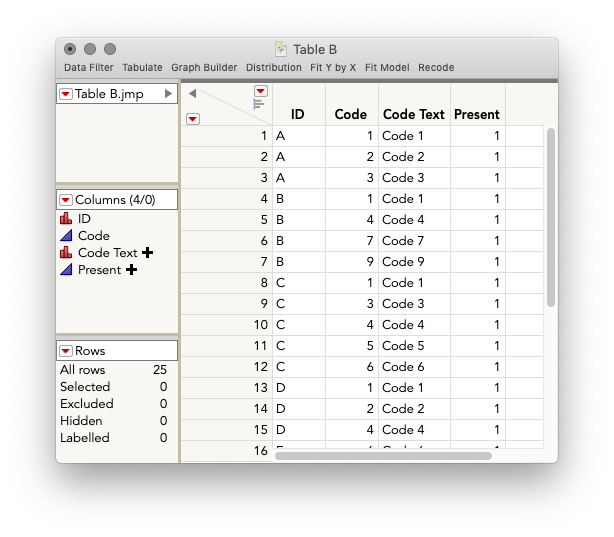This screenshot has width=614, height=537.
Task: Click the ID column nominal icon
Action: point(66,219)
